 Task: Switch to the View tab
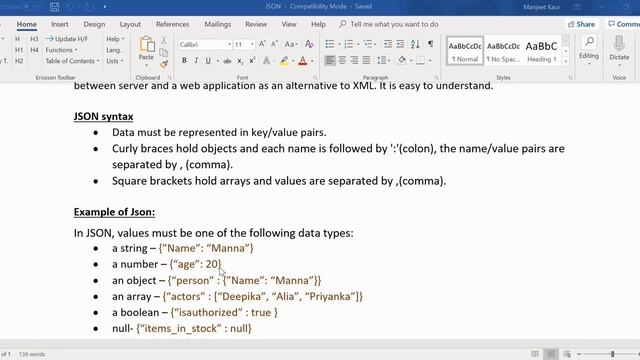tap(289, 24)
